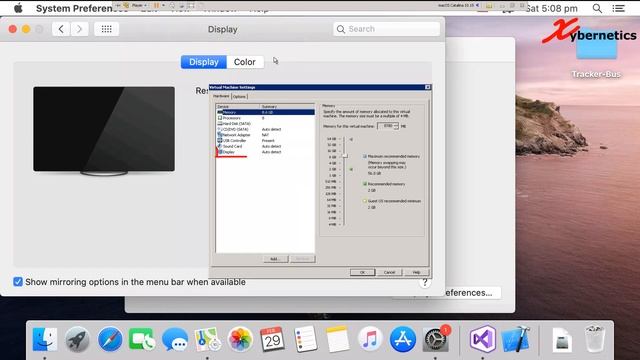Open Visual Studio from the Dock
Screen dimensions: 640x360
coord(483,340)
